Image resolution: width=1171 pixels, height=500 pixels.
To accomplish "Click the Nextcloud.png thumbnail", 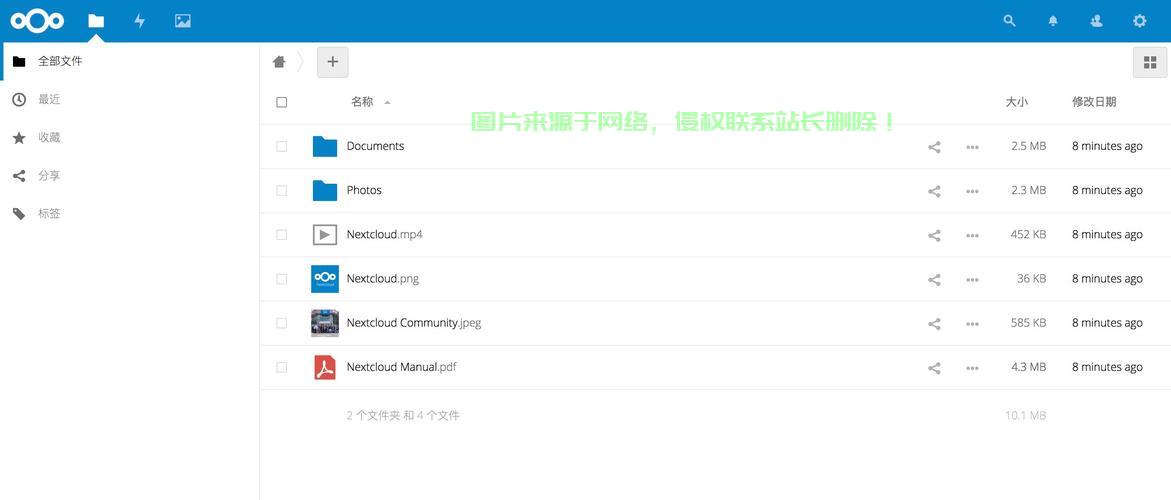I will coord(325,278).
